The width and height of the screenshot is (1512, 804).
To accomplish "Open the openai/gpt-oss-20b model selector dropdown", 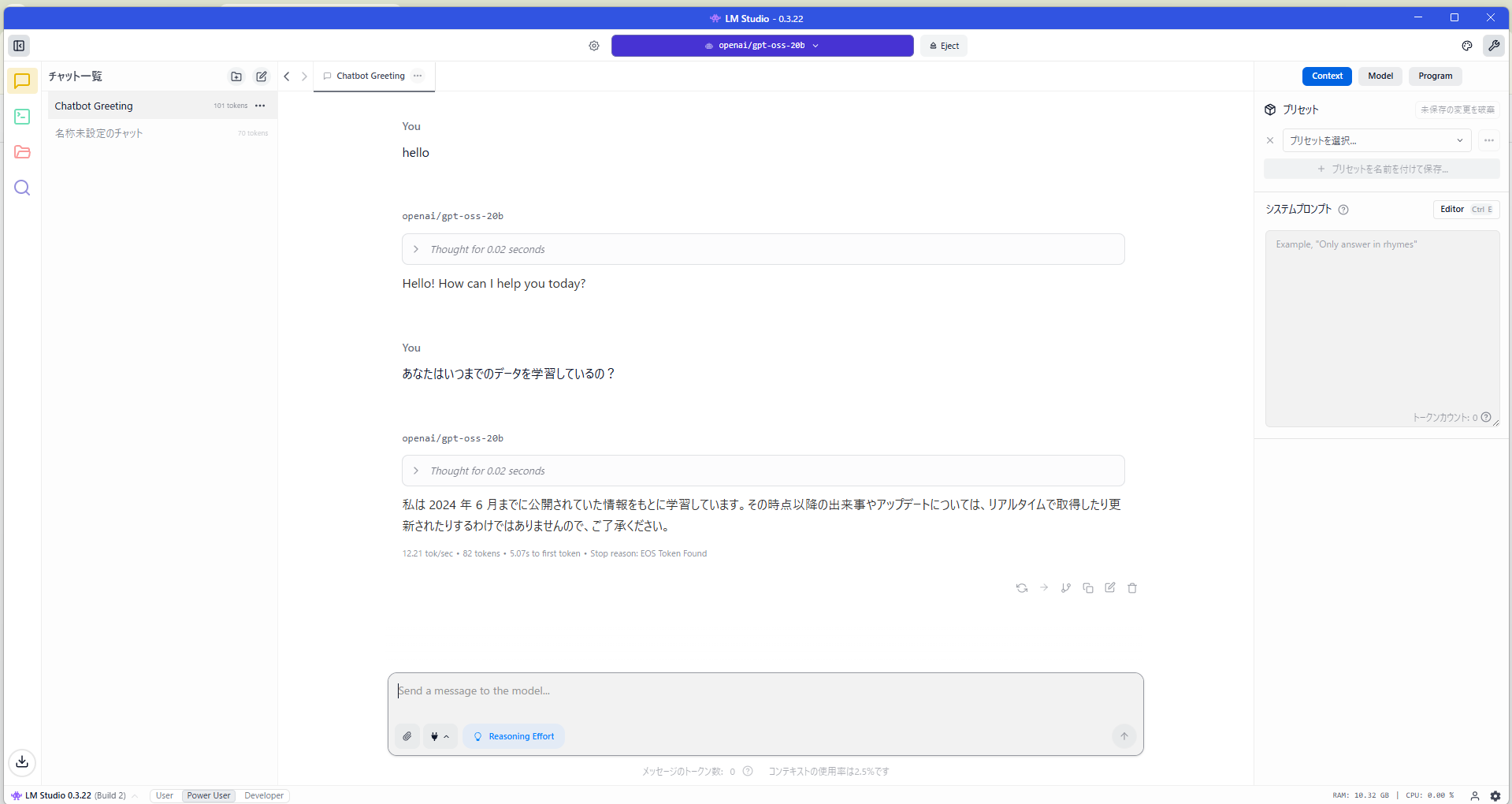I will (x=761, y=46).
